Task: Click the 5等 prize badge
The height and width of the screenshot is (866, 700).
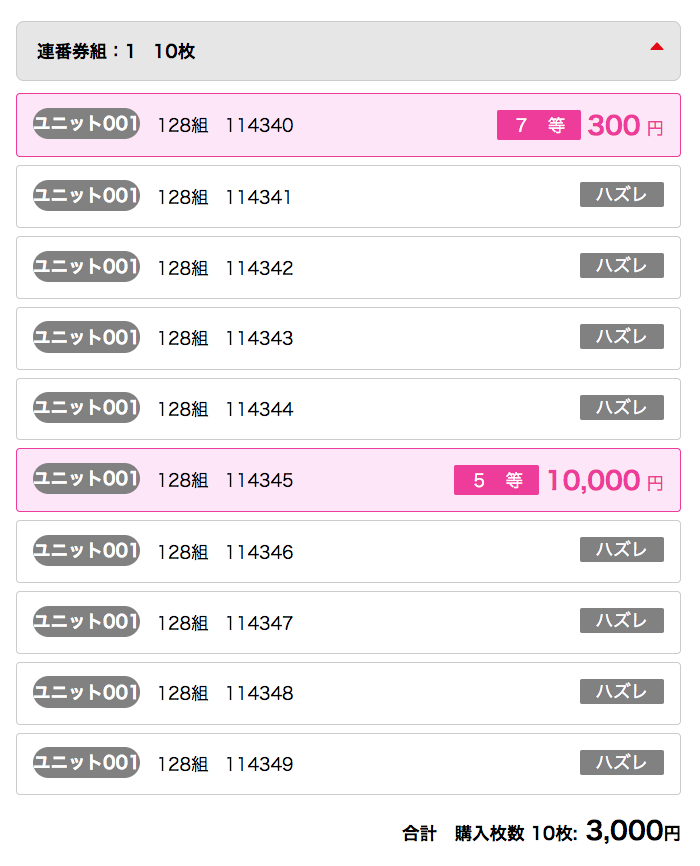Action: click(496, 480)
